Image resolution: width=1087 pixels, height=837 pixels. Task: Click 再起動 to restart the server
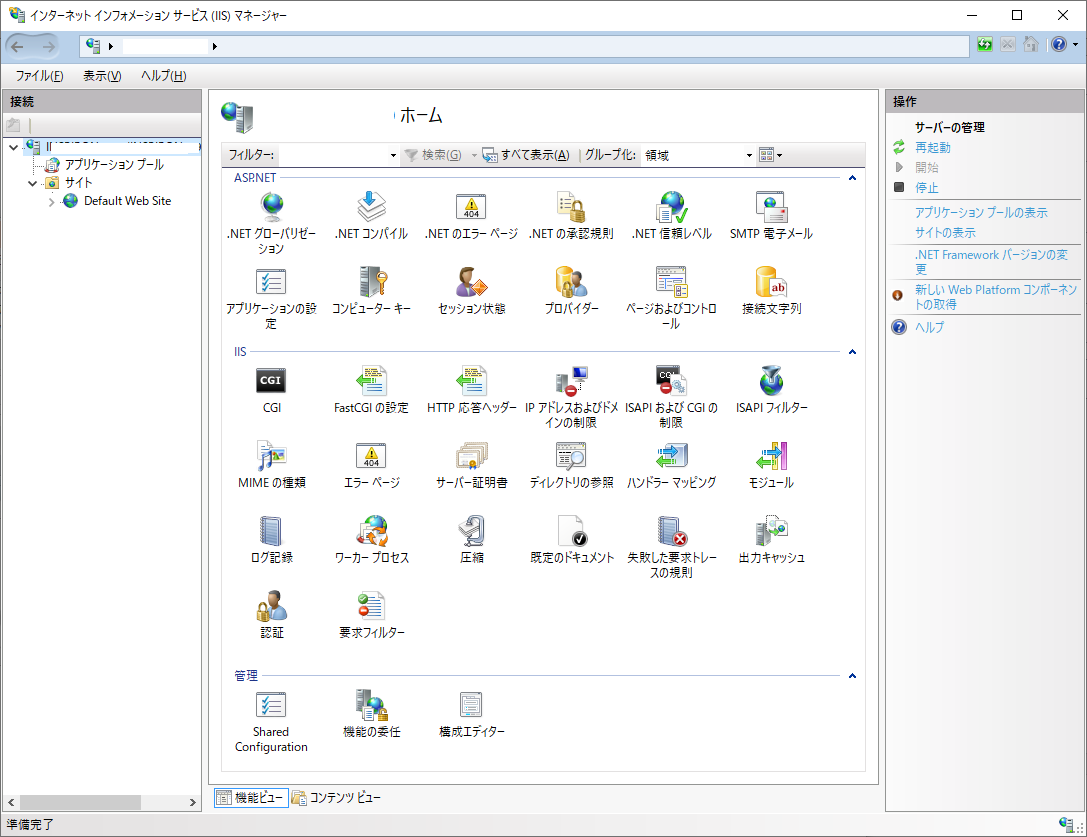[x=932, y=148]
